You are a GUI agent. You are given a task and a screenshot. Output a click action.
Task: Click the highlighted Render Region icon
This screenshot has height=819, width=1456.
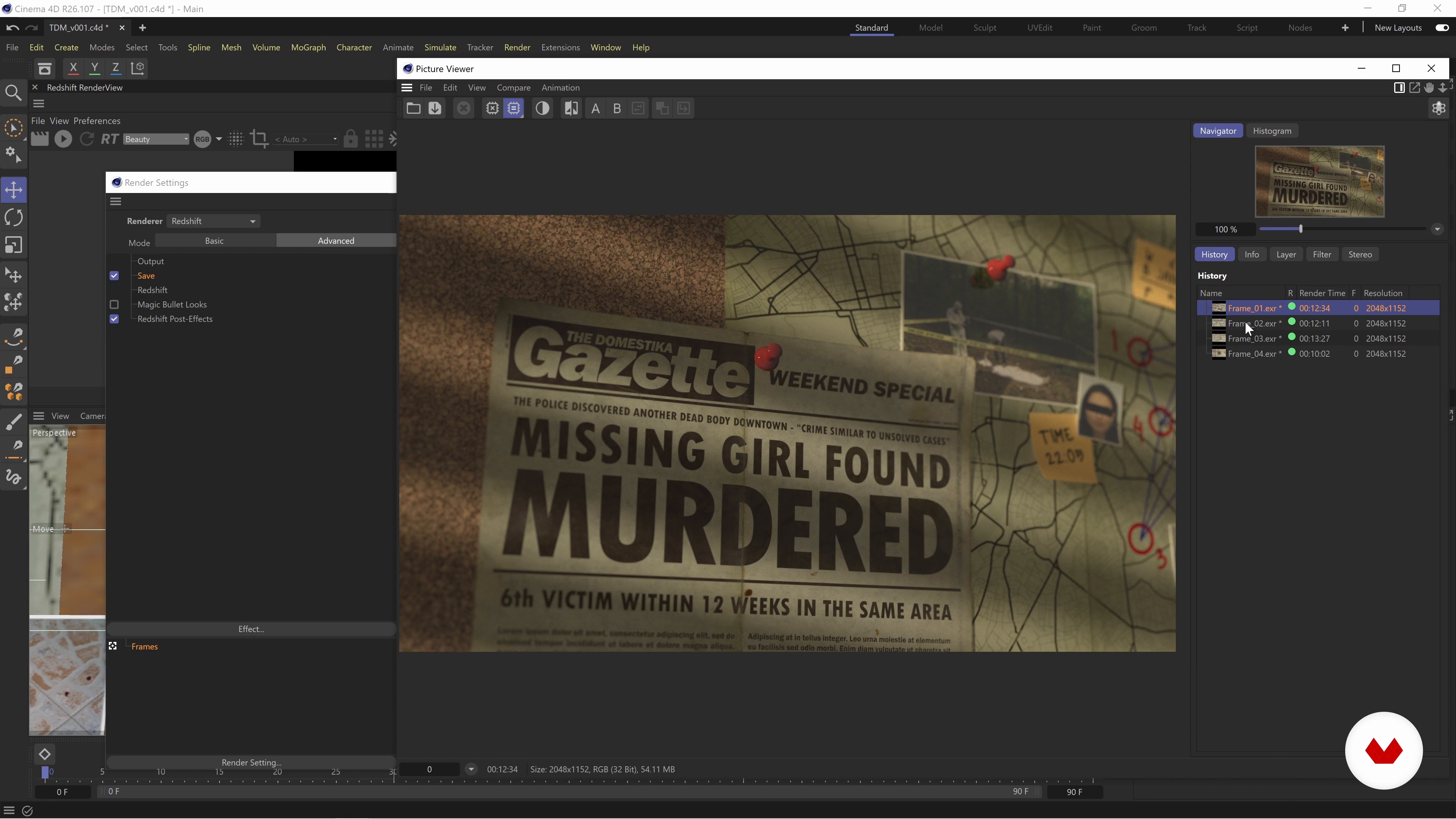click(x=514, y=108)
